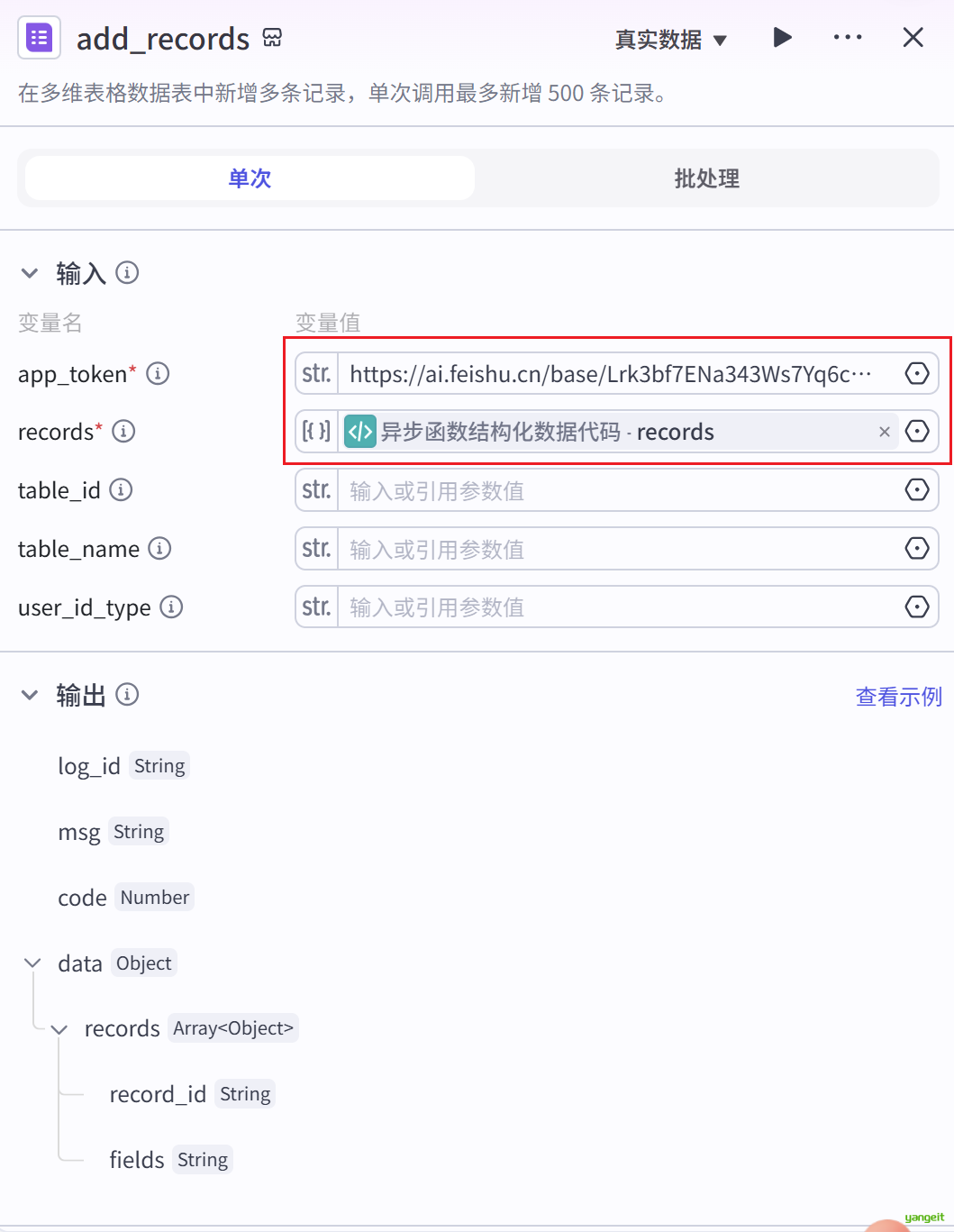Click the info icon next to 输出
Image resolution: width=954 pixels, height=1232 pixels.
[x=127, y=695]
